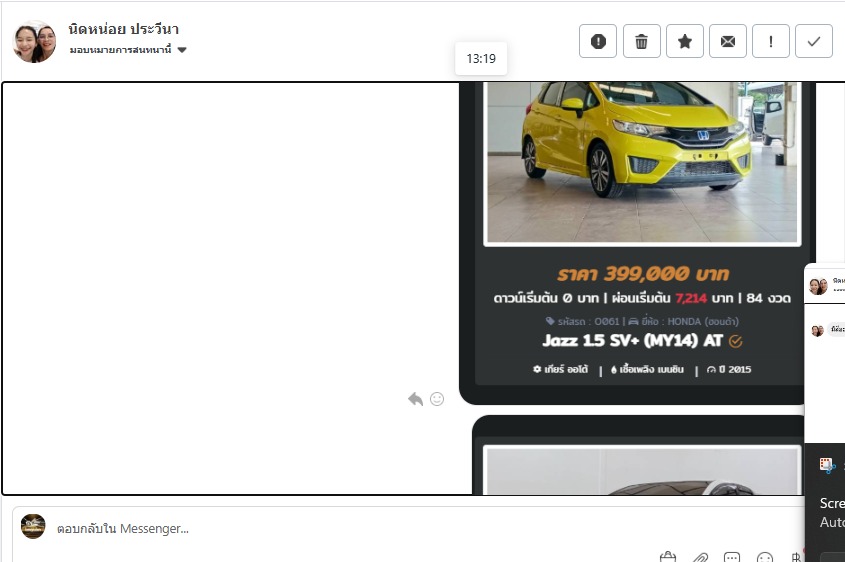Attach a file with the paperclip icon
Screen dimensions: 845x562
click(700, 557)
